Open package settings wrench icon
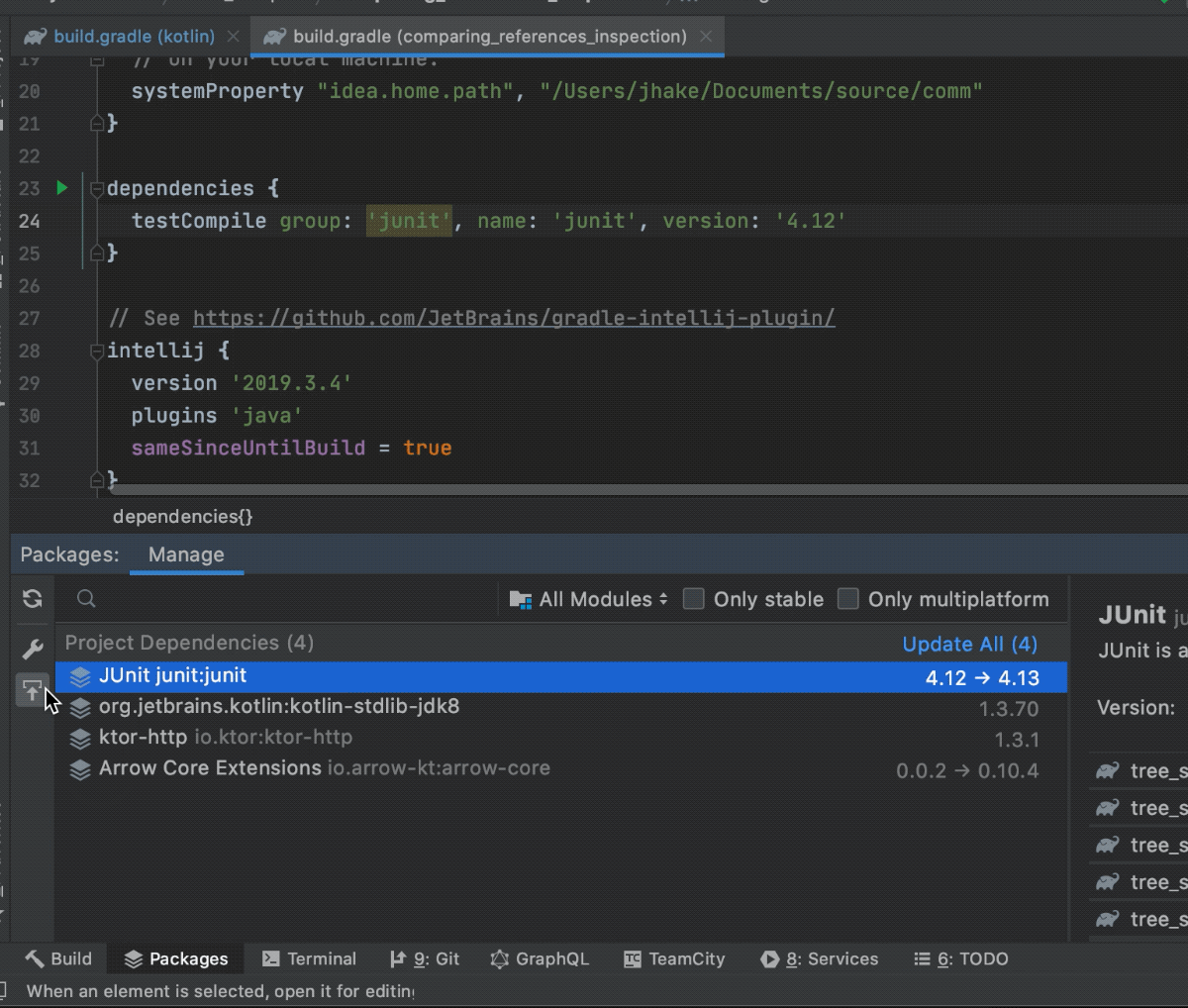 pos(33,650)
